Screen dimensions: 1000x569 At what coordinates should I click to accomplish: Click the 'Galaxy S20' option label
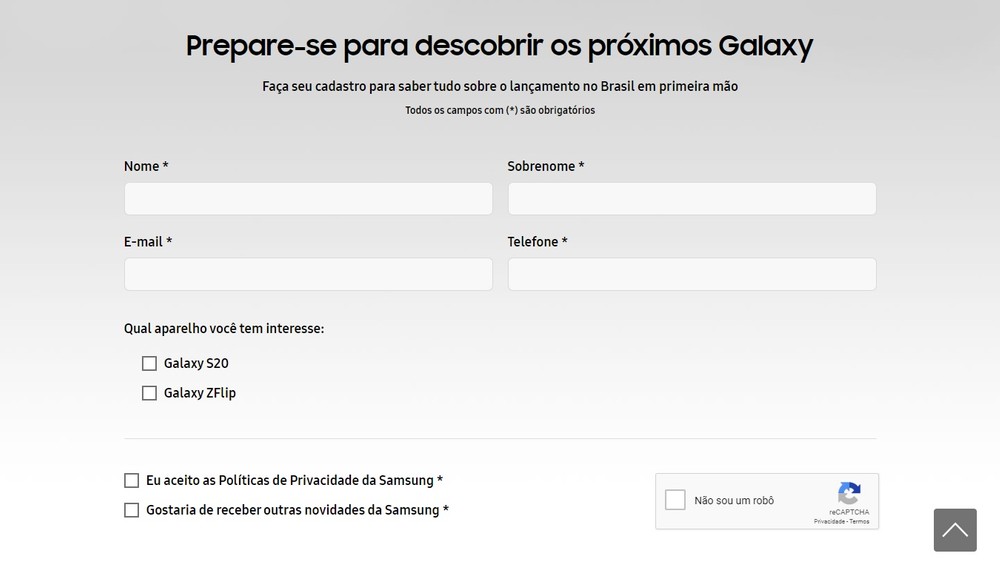pyautogui.click(x=196, y=364)
